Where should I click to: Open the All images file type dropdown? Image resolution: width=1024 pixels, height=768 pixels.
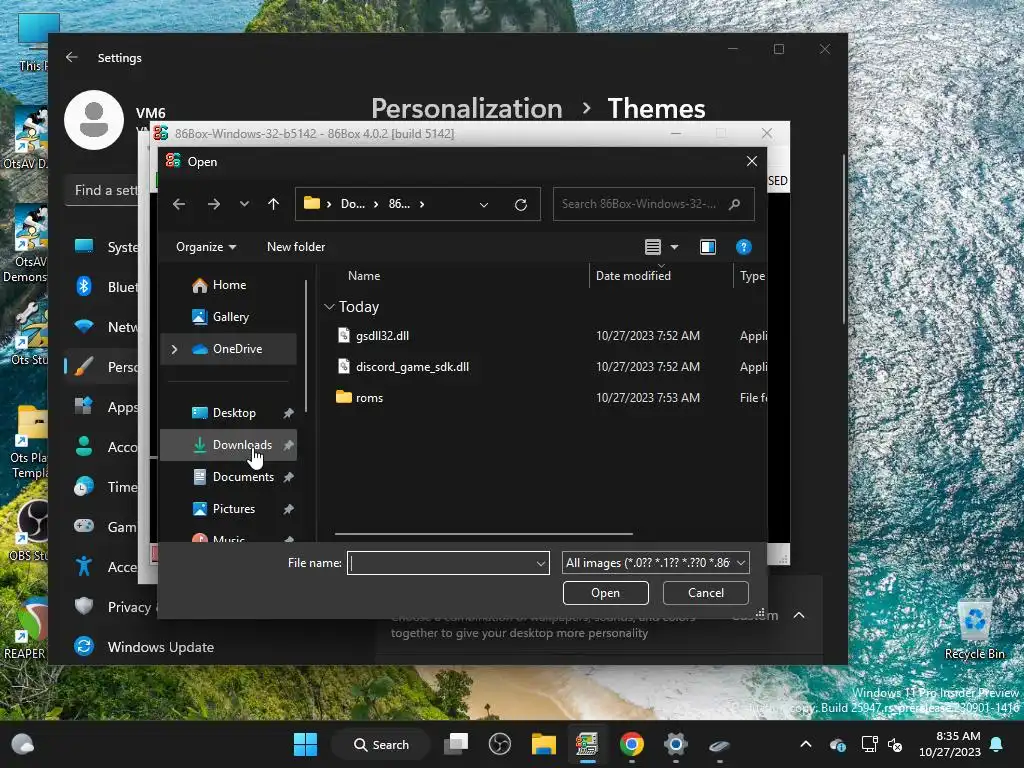[656, 563]
